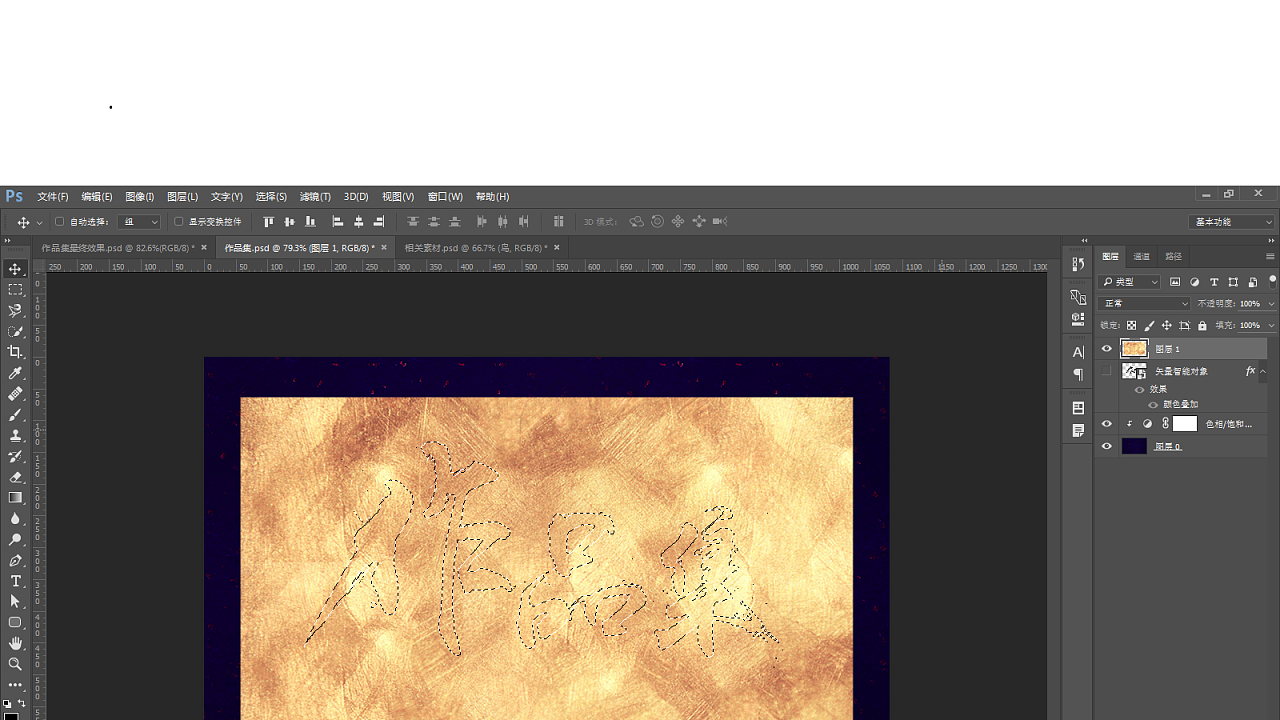This screenshot has width=1280, height=720.
Task: Filter layers by type layers icon
Action: click(1214, 282)
